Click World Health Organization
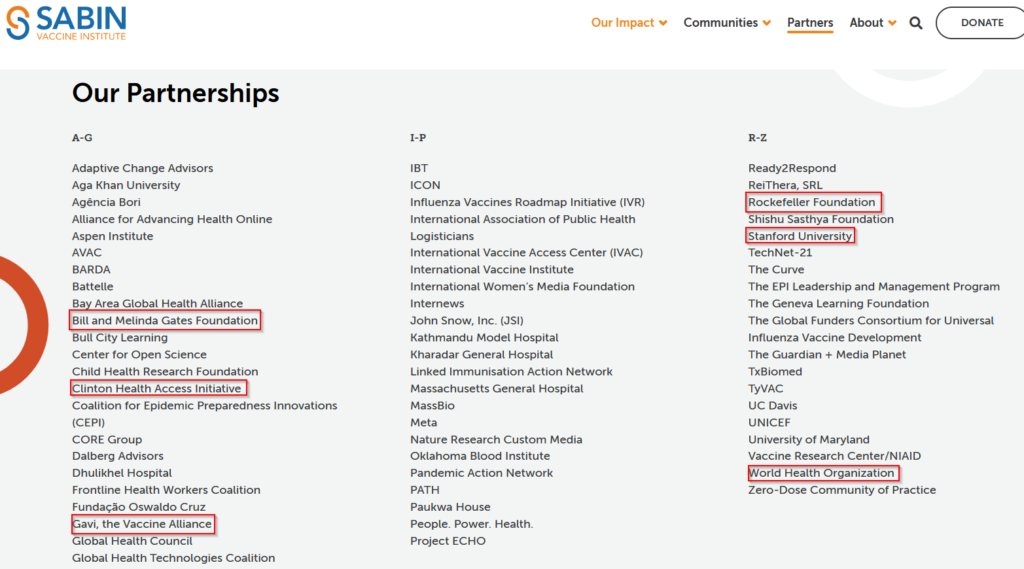The height and width of the screenshot is (569, 1024). pyautogui.click(x=821, y=472)
